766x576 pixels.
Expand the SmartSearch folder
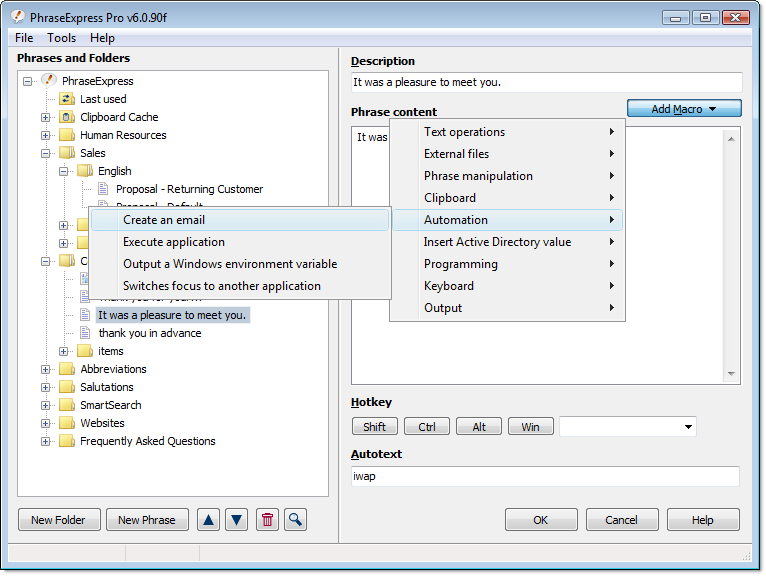[45, 405]
